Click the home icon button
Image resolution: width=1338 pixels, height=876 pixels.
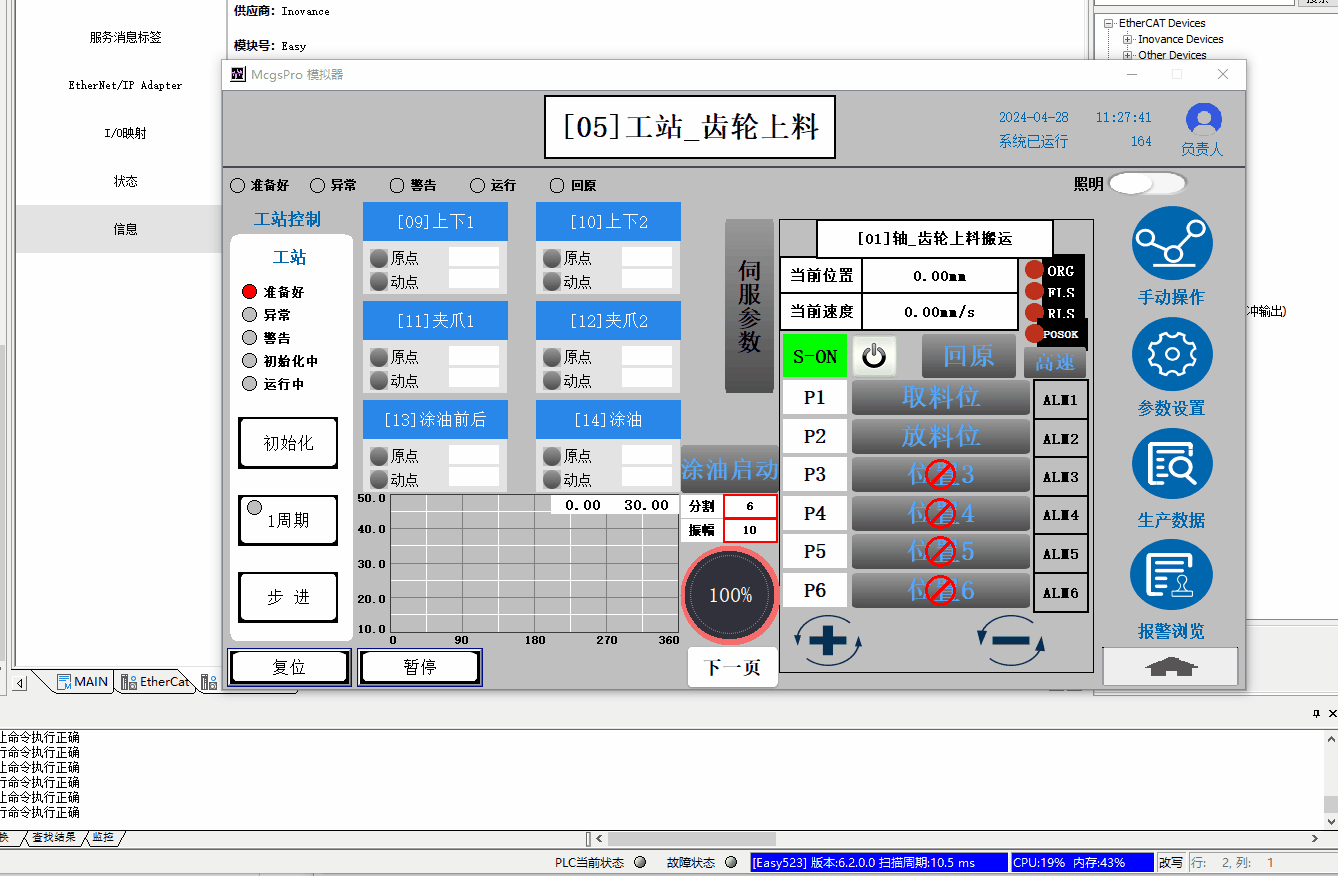click(1171, 667)
